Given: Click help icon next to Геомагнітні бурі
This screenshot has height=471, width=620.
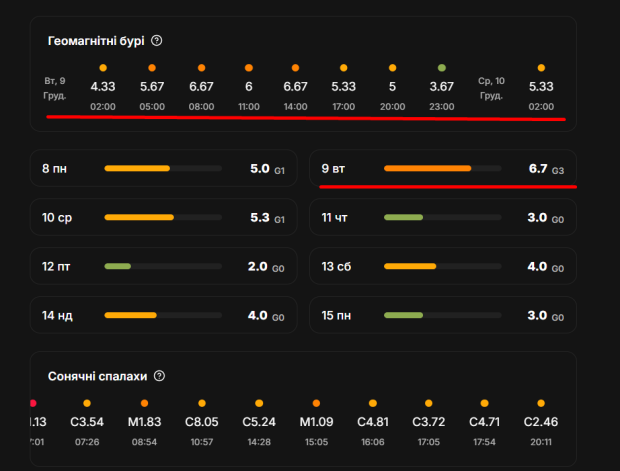Looking at the screenshot, I should coord(157,41).
